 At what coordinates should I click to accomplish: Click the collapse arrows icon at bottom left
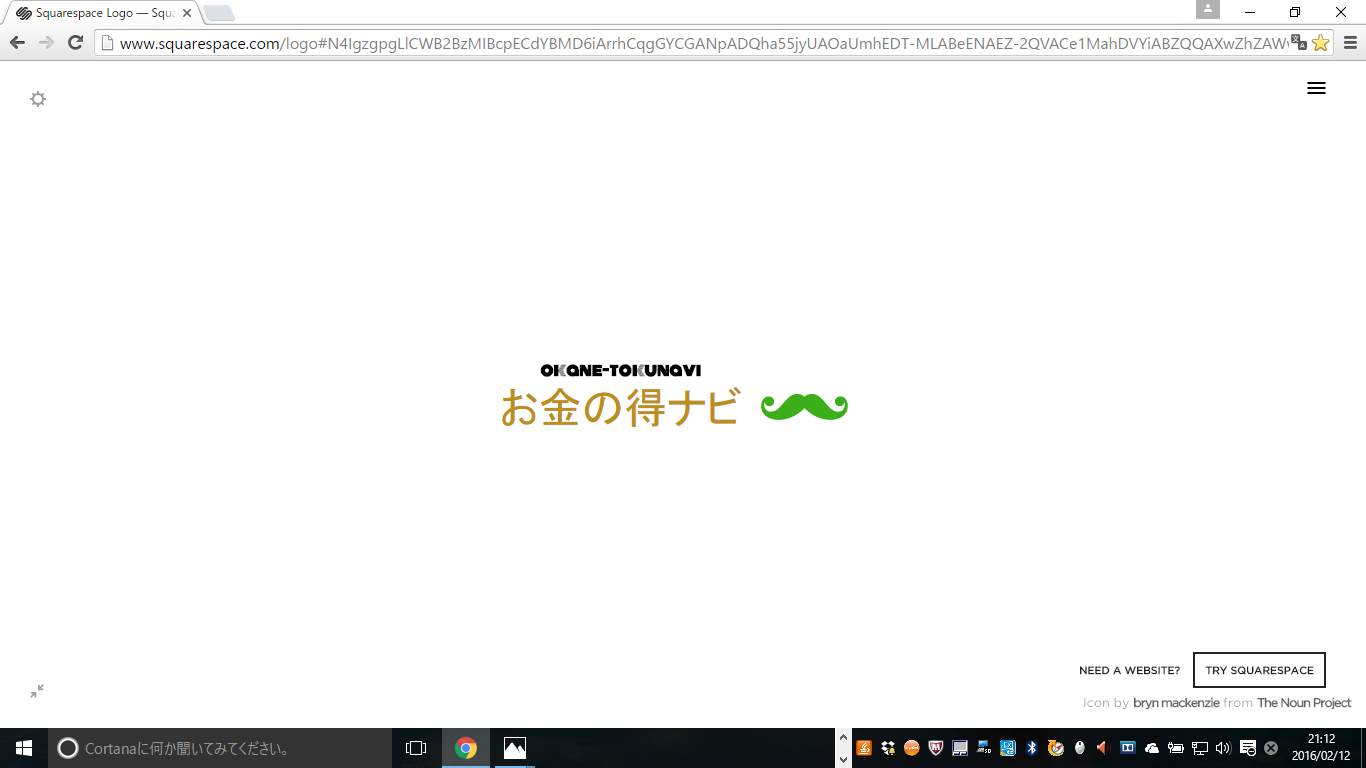coord(37,691)
